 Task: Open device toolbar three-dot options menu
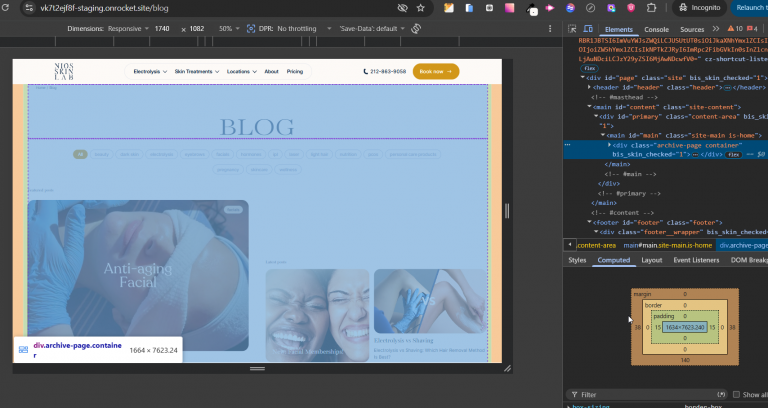550,28
